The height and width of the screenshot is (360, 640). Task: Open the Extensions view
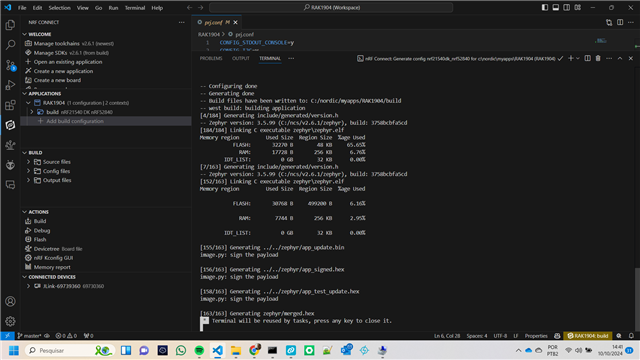click(10, 105)
